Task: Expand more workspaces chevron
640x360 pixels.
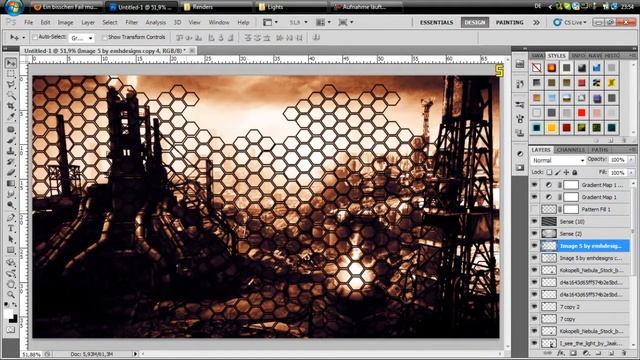Action: (536, 22)
